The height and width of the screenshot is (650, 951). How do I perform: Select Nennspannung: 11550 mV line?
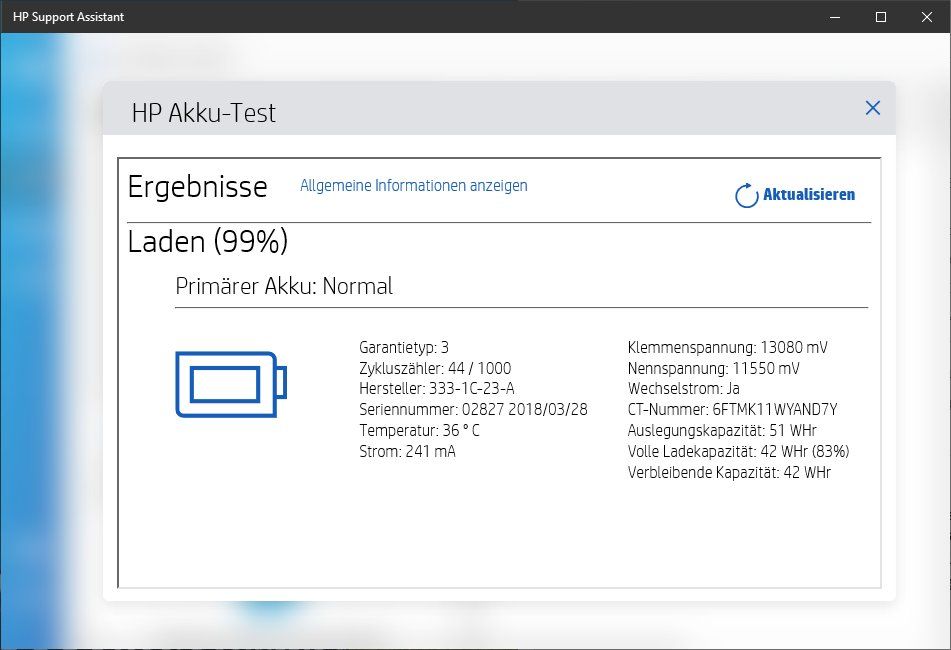point(714,368)
